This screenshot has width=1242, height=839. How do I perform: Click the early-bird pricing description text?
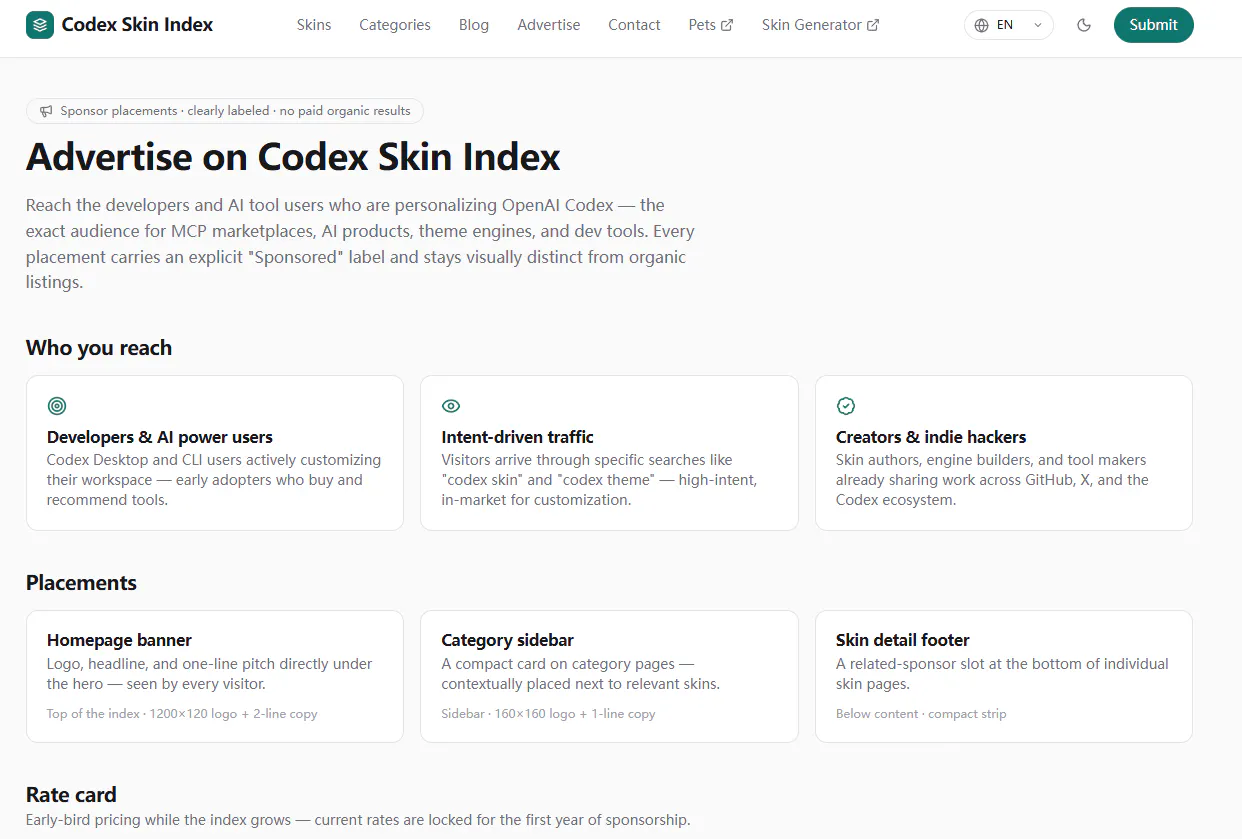358,820
